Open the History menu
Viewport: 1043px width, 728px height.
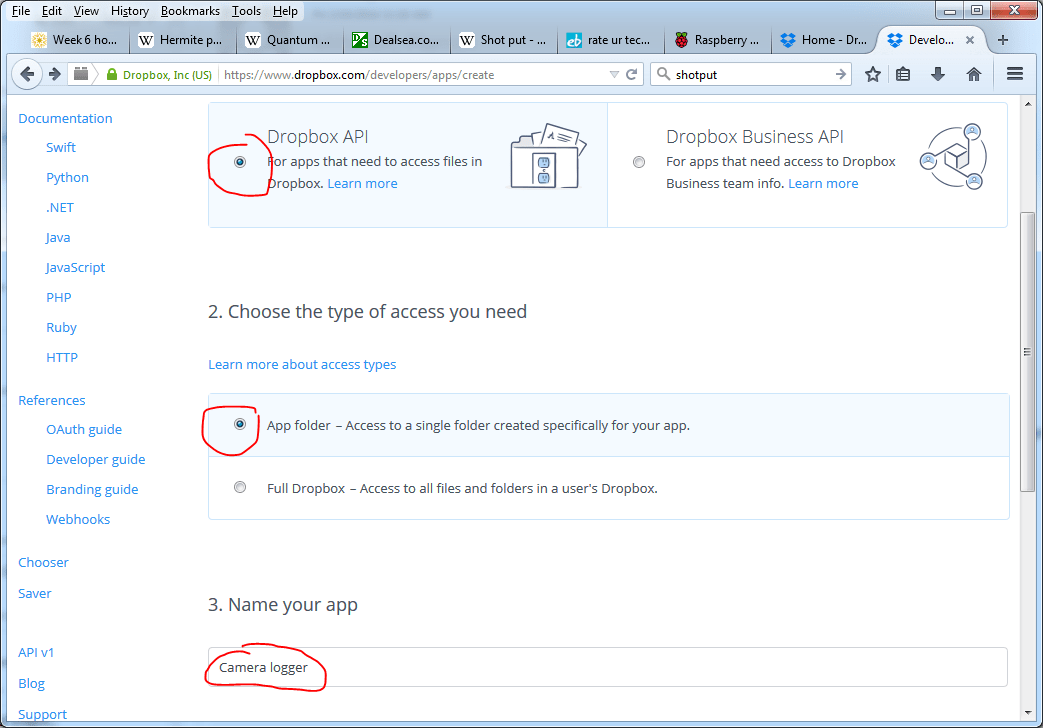(x=130, y=11)
